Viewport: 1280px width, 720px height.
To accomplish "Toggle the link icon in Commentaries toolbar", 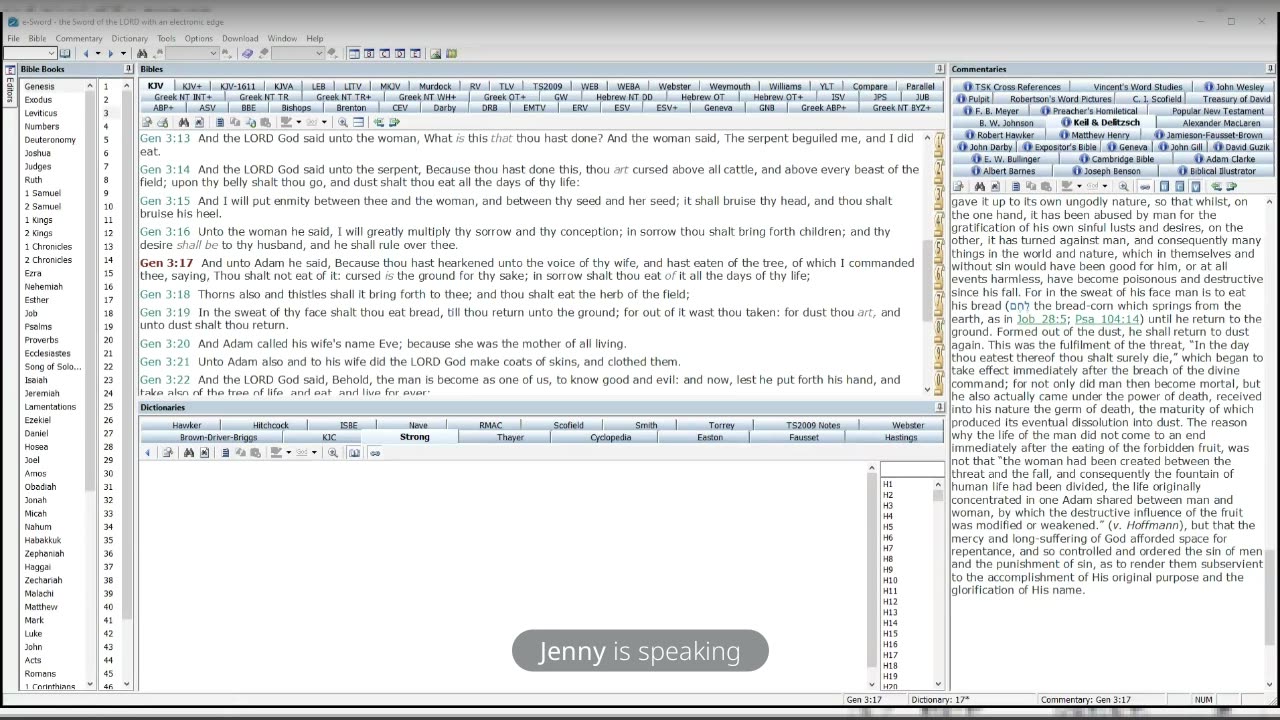I will tap(1145, 186).
